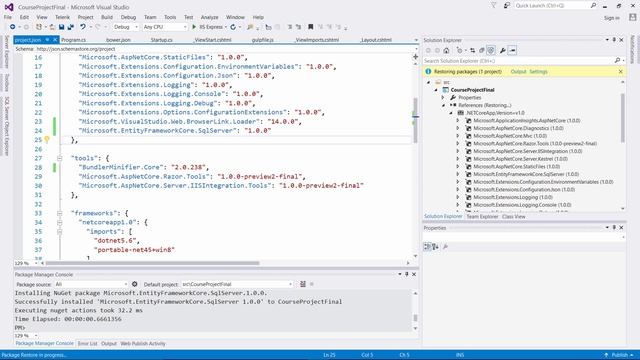The width and height of the screenshot is (640, 360).
Task: Click the Save icon in toolbar
Action: 61,27
